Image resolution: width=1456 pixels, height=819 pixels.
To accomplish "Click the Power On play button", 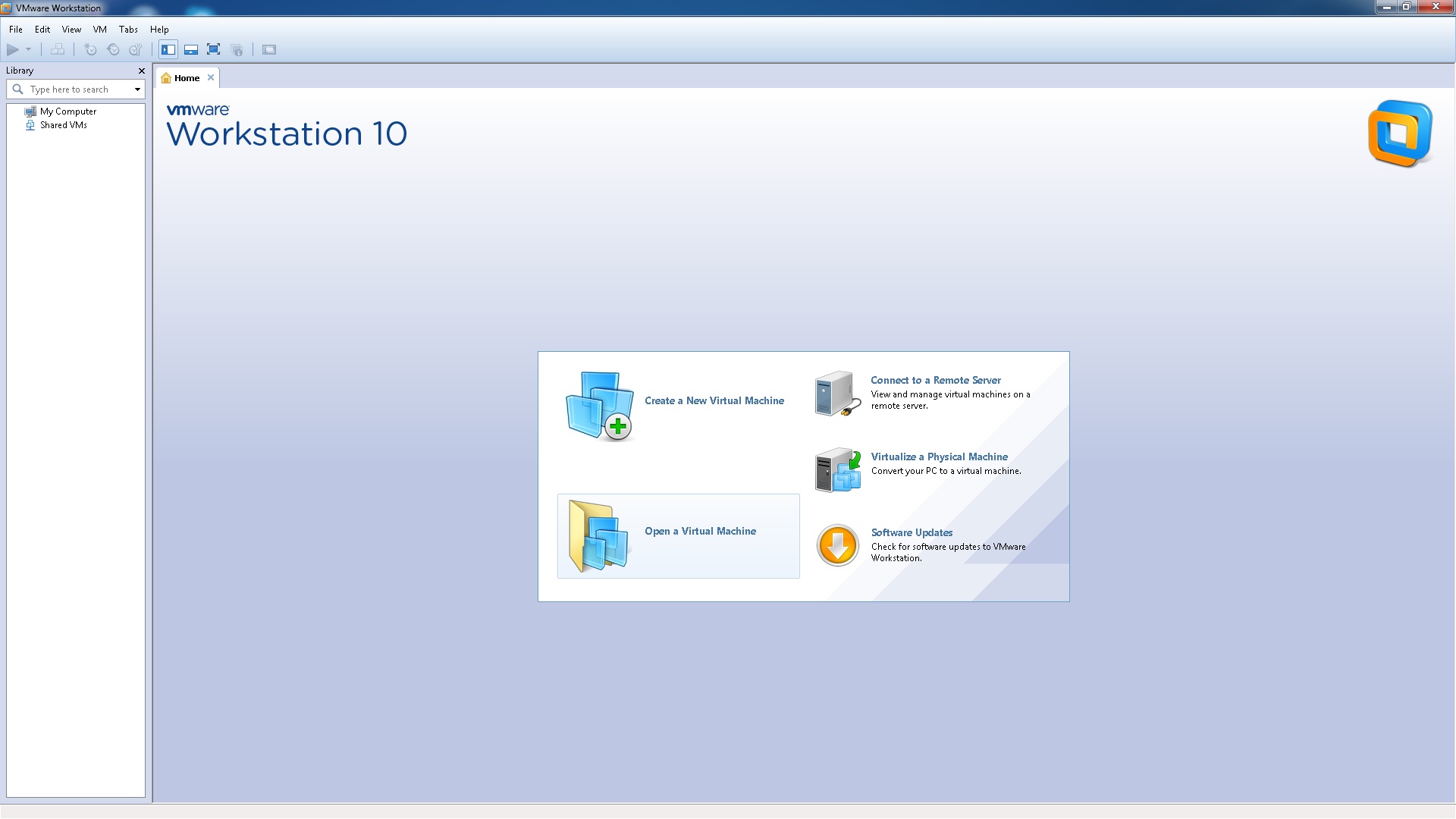I will click(x=13, y=50).
